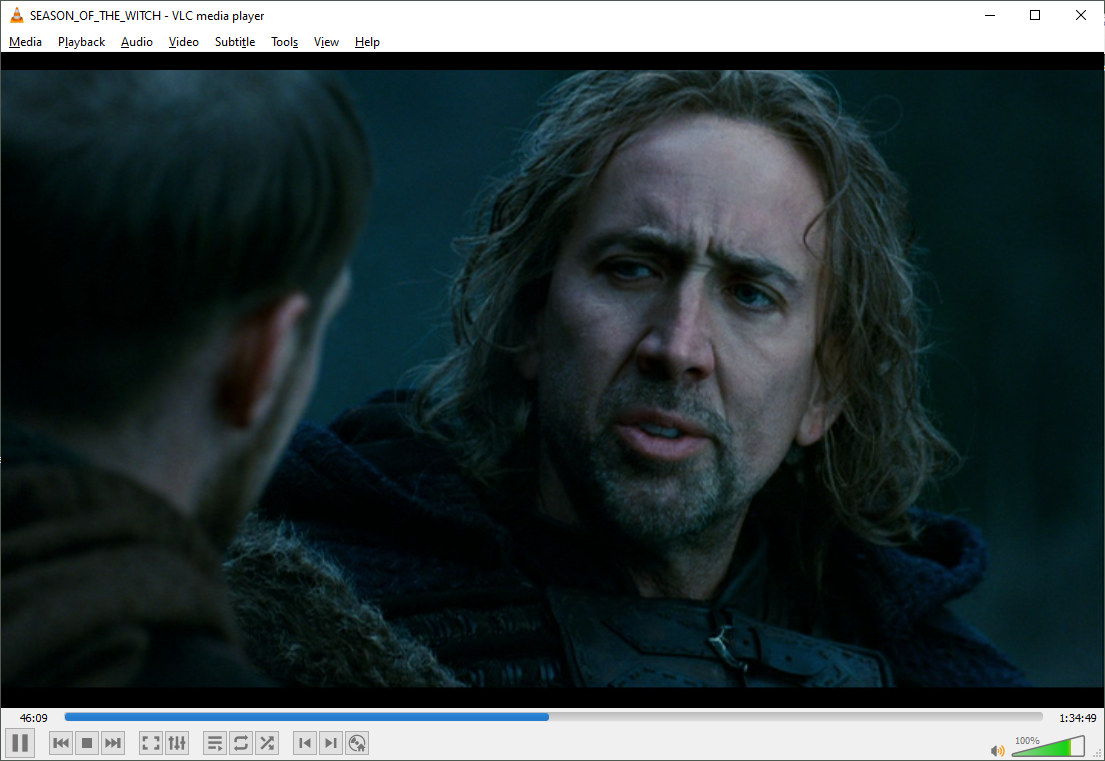The height and width of the screenshot is (761, 1105).
Task: Open the Subtitle menu
Action: (x=235, y=42)
